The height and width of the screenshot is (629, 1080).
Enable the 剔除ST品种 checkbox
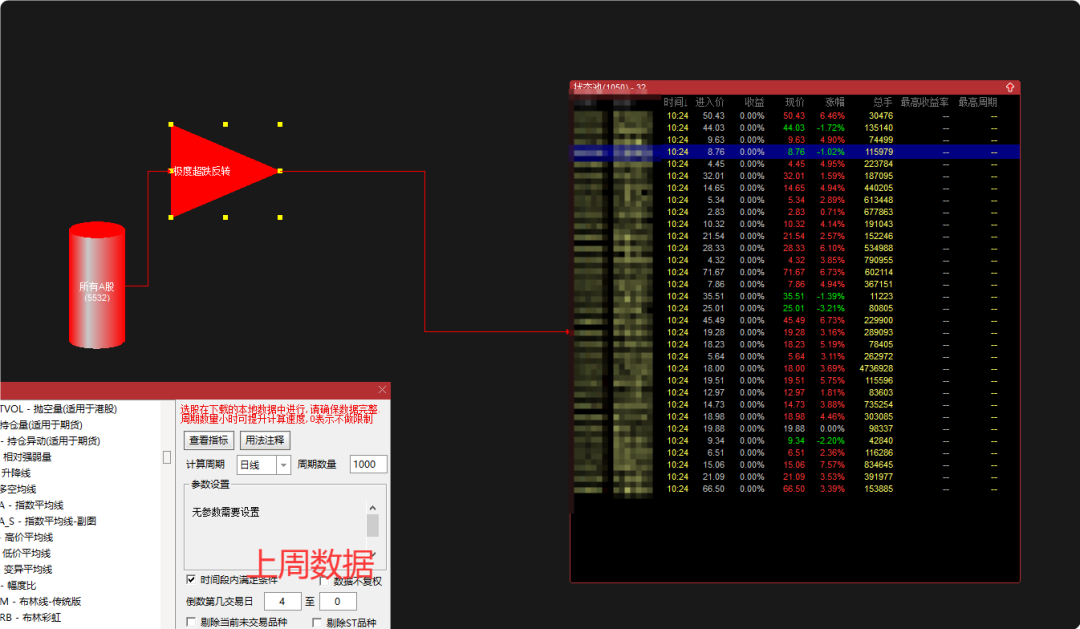click(x=317, y=623)
